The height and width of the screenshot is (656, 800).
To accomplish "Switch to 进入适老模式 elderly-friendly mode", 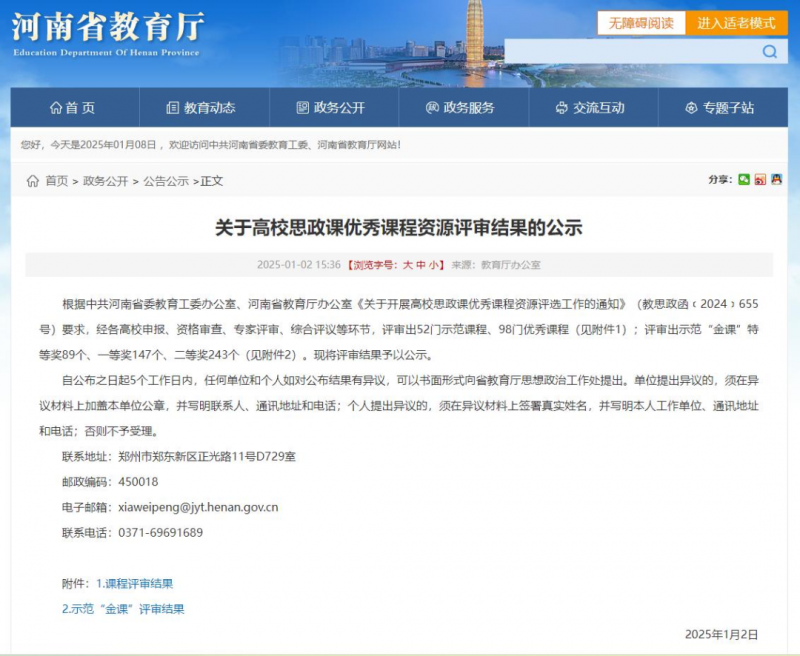I will coord(736,23).
